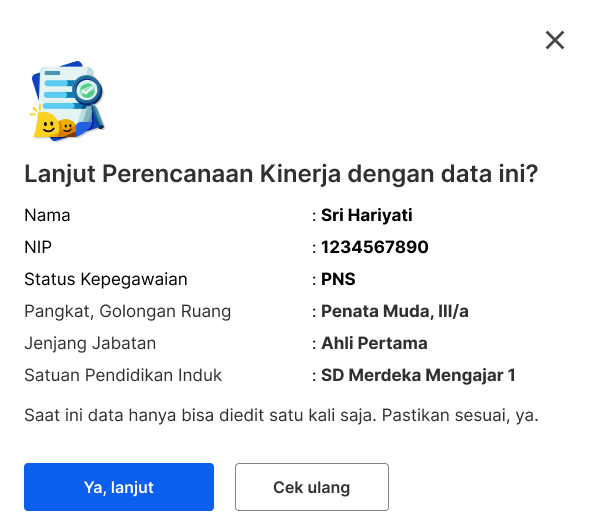Click the NIP number 1234567890
The height and width of the screenshot is (531, 595).
[x=375, y=247]
